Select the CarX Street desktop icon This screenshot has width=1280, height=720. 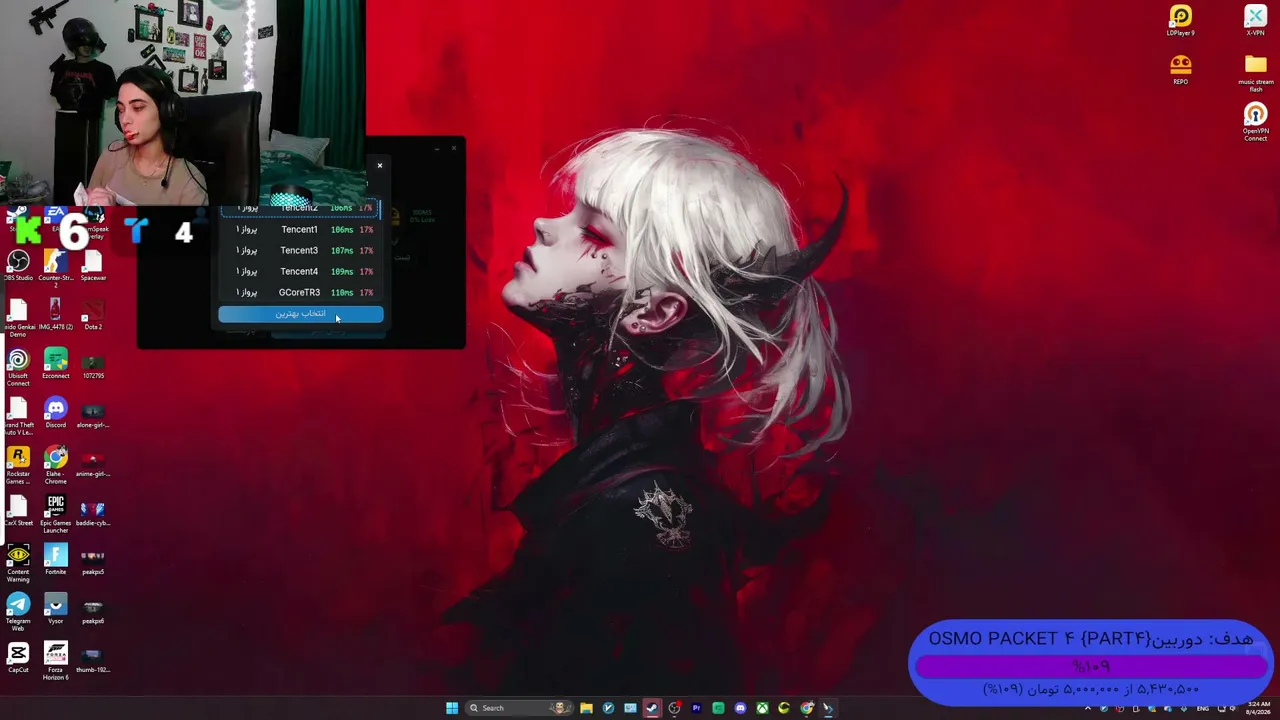pyautogui.click(x=18, y=510)
